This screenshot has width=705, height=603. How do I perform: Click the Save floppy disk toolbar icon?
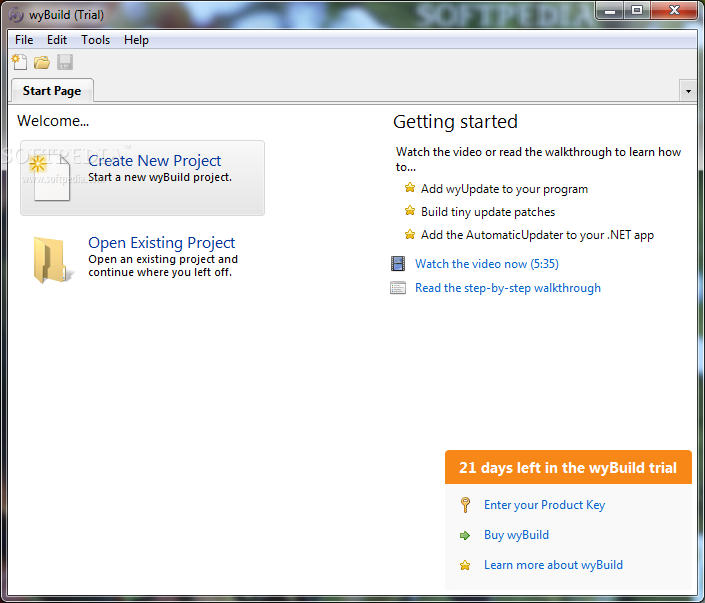(65, 62)
